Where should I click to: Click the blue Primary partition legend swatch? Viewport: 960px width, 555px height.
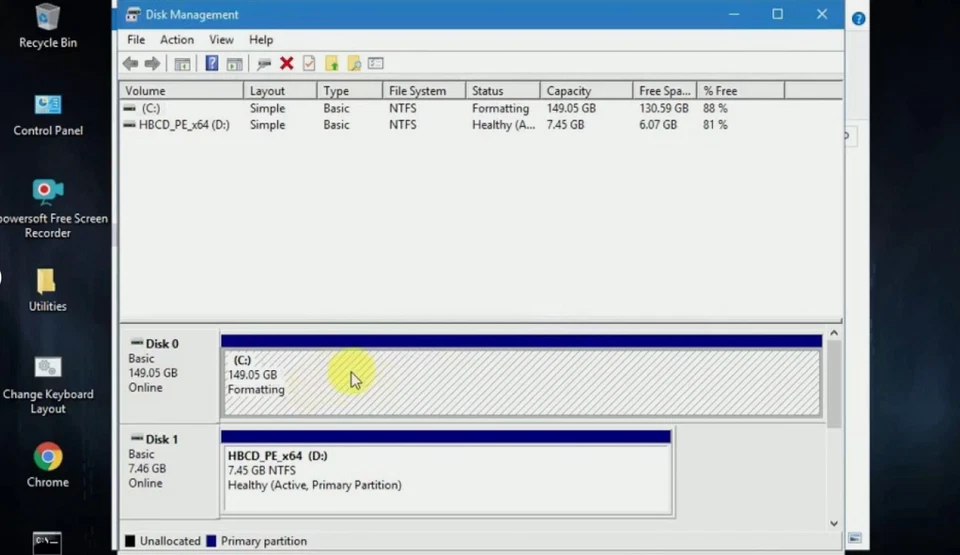[211, 541]
